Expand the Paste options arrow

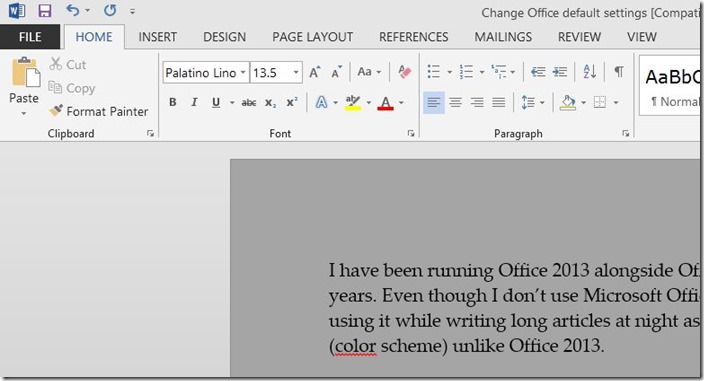tap(24, 114)
